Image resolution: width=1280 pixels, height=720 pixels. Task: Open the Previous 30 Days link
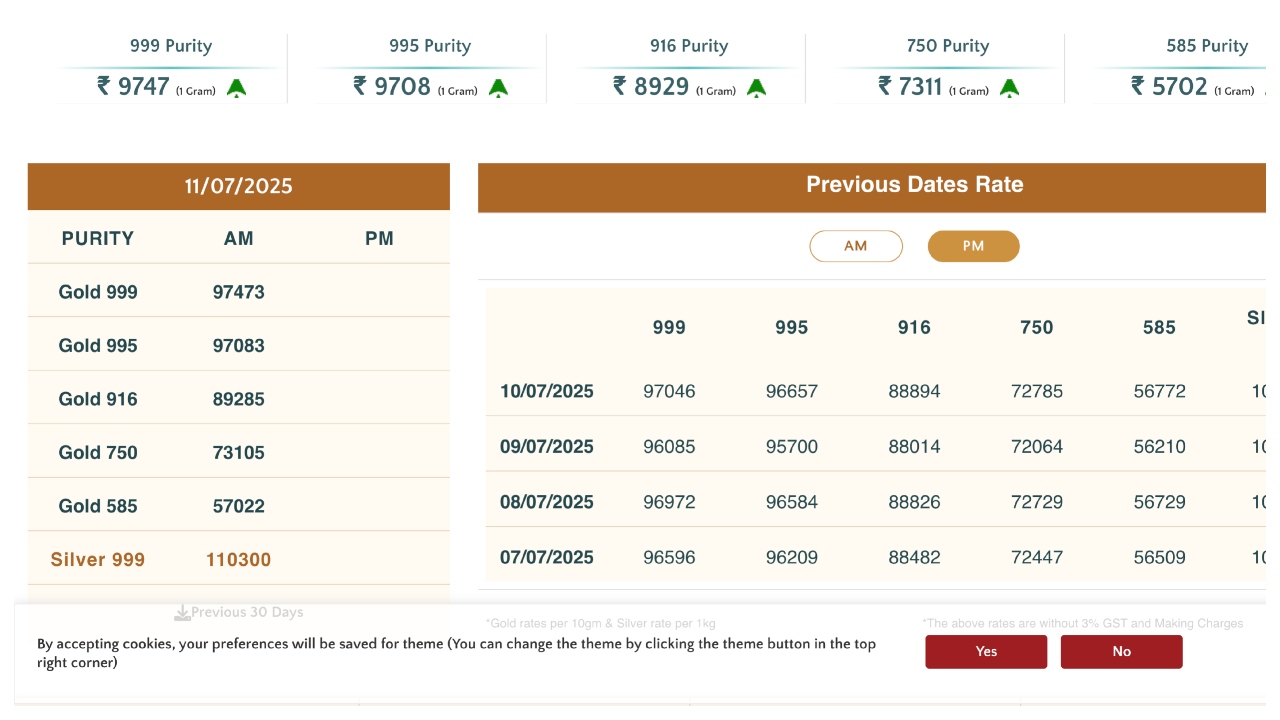click(246, 612)
